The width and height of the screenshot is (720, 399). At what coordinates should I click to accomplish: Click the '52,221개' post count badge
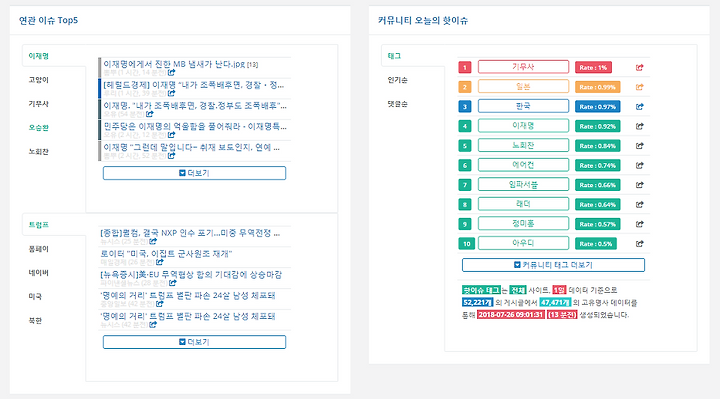pos(478,303)
